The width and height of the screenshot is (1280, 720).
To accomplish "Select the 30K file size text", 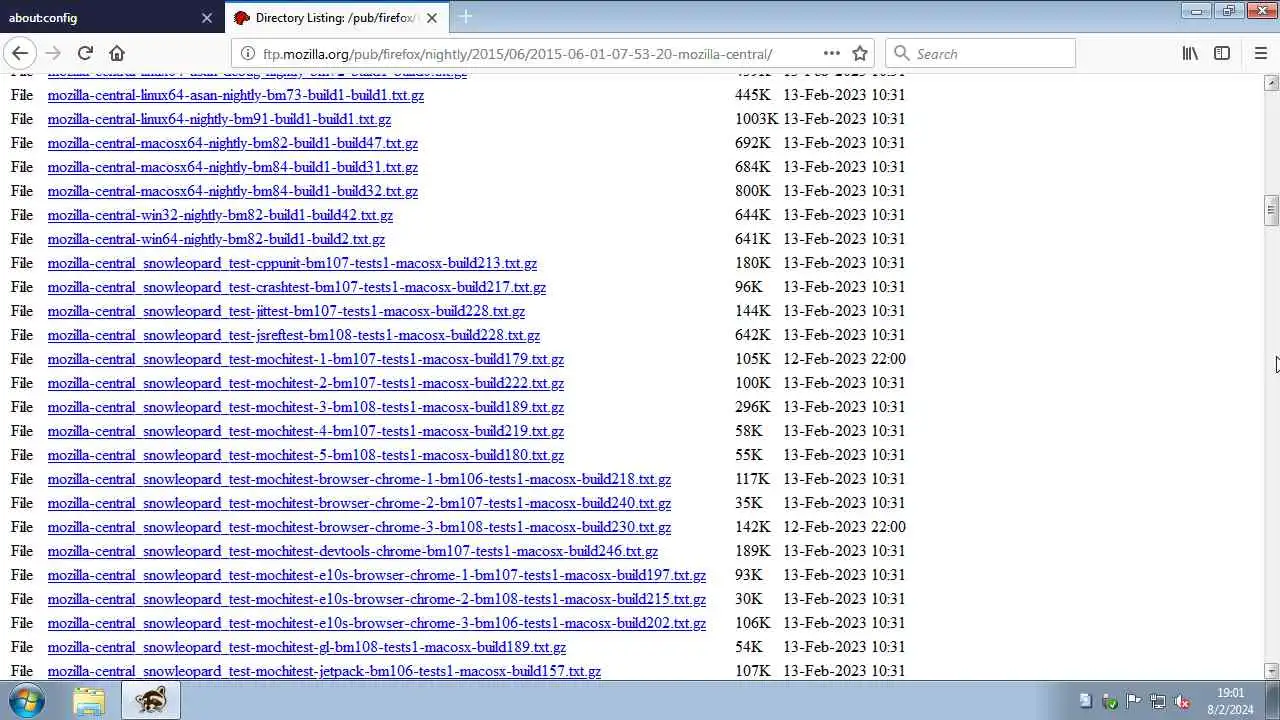I will click(748, 599).
